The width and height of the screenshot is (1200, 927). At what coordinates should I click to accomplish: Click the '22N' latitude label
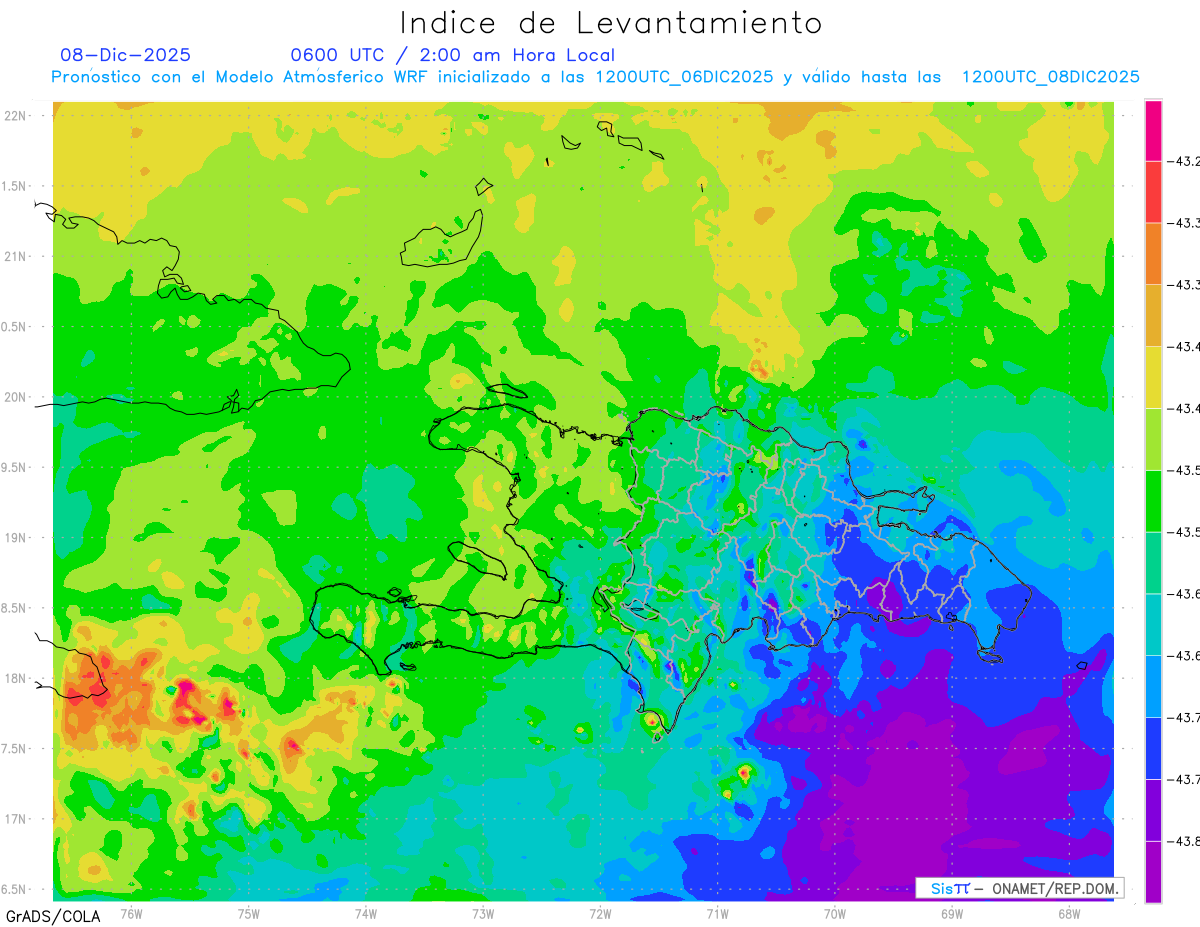[16, 116]
